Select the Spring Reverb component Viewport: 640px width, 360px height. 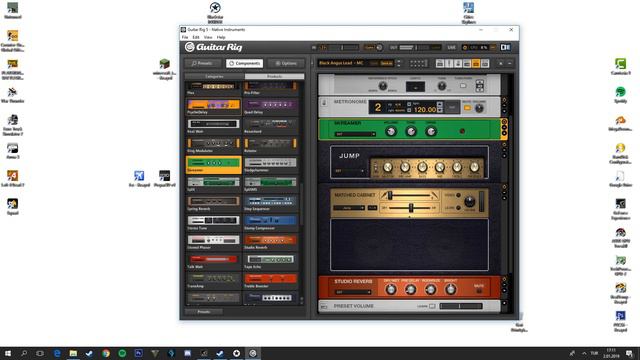point(213,203)
